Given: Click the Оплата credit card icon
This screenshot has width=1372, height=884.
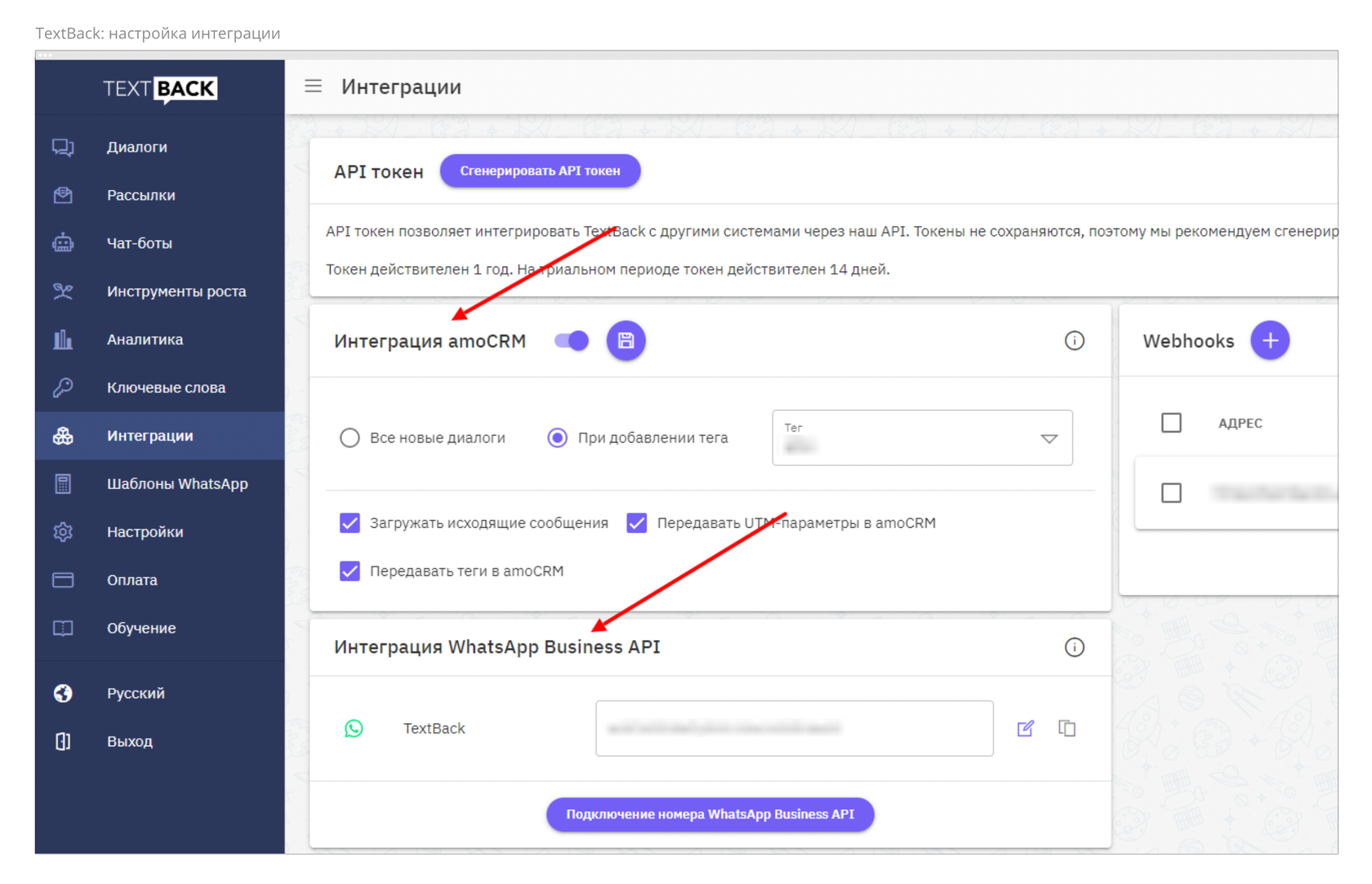Looking at the screenshot, I should [63, 580].
